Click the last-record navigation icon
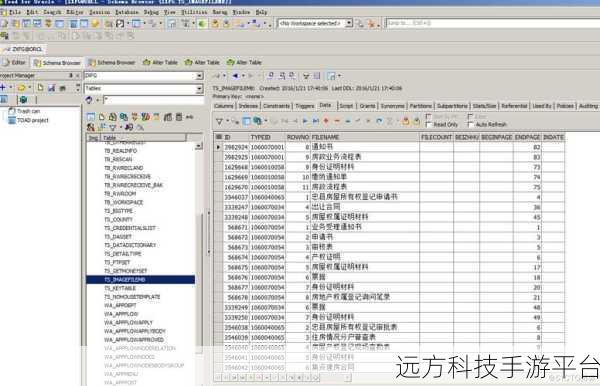The image size is (600, 386). click(x=315, y=121)
